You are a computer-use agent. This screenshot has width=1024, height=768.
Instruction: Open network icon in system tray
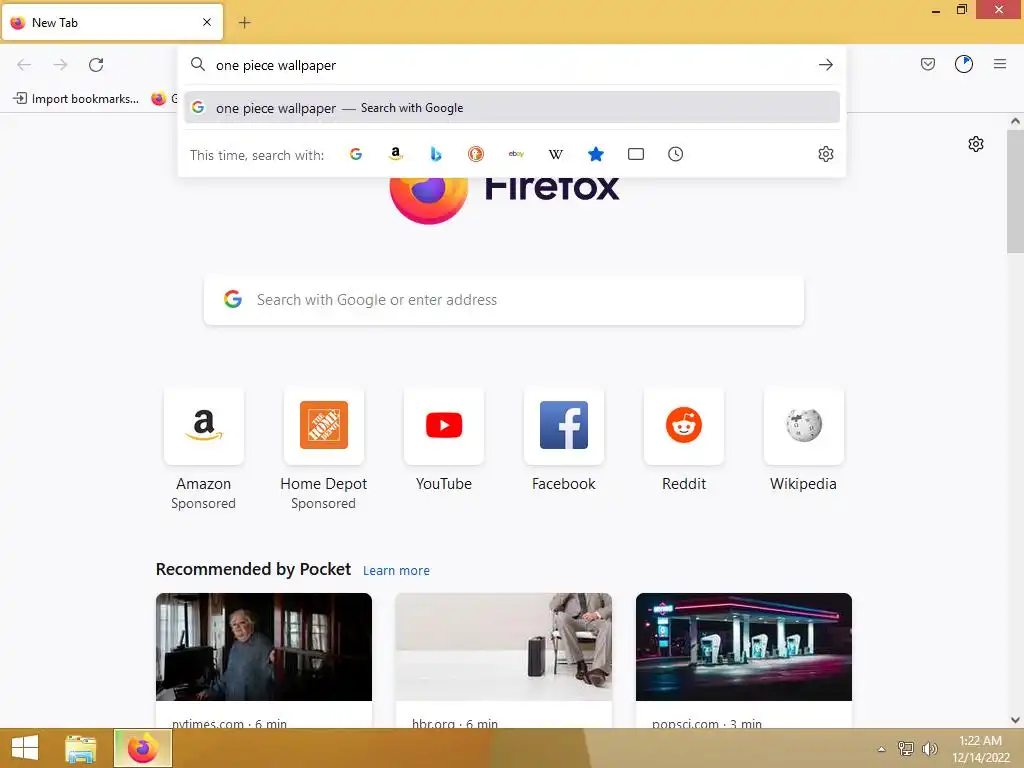(906, 749)
